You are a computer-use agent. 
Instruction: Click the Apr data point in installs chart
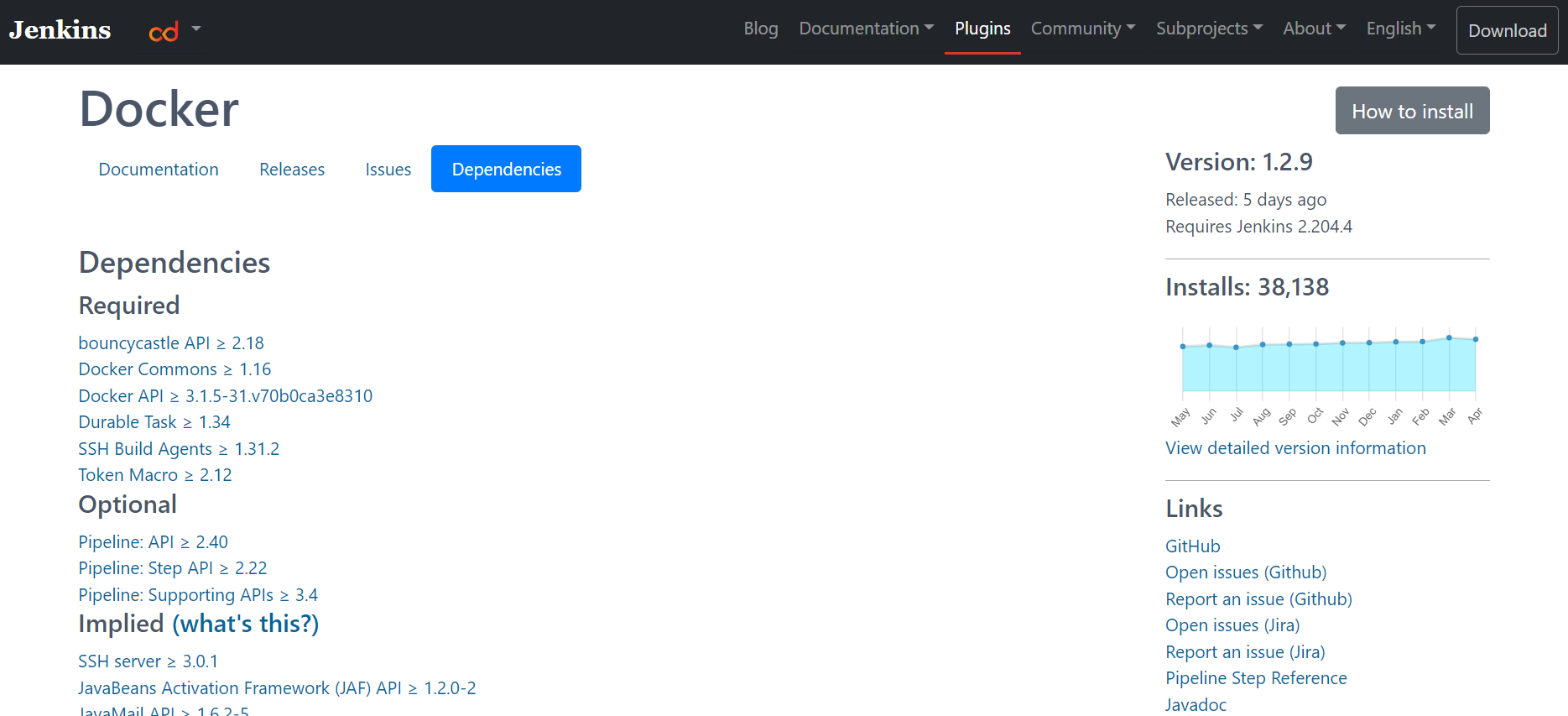pos(1475,339)
